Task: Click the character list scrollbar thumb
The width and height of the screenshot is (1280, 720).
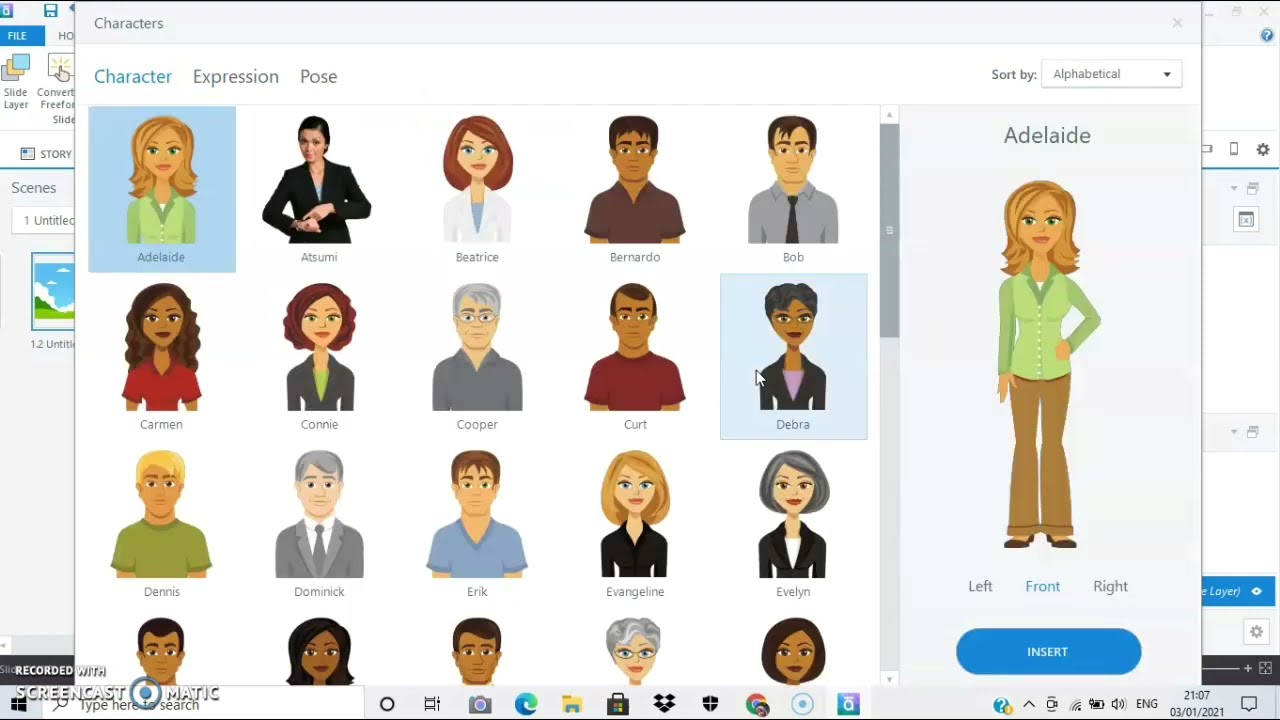Action: point(889,231)
